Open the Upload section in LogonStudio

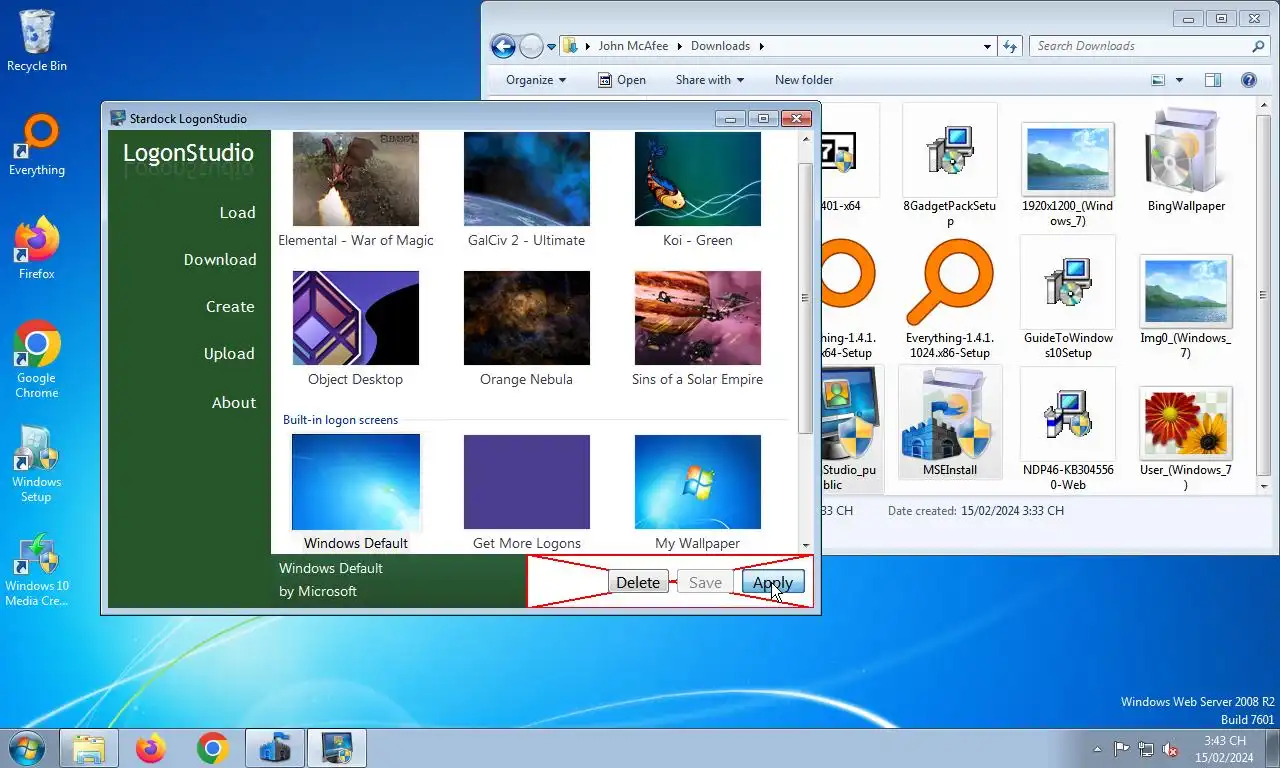coord(229,353)
